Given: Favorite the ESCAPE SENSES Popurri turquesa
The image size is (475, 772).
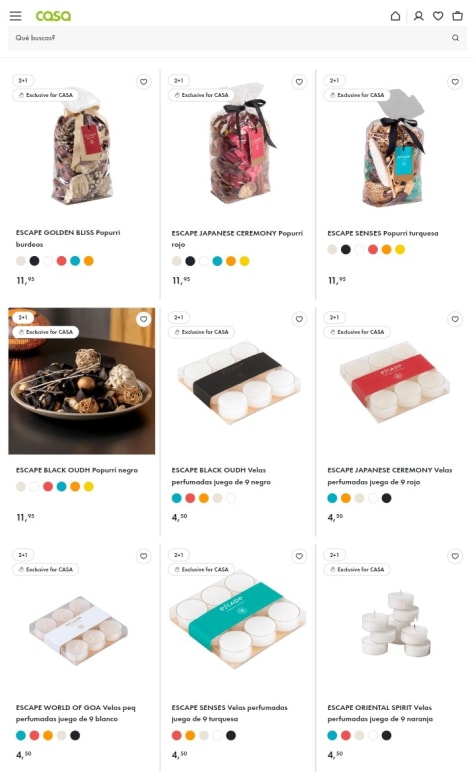Looking at the screenshot, I should click(x=455, y=82).
